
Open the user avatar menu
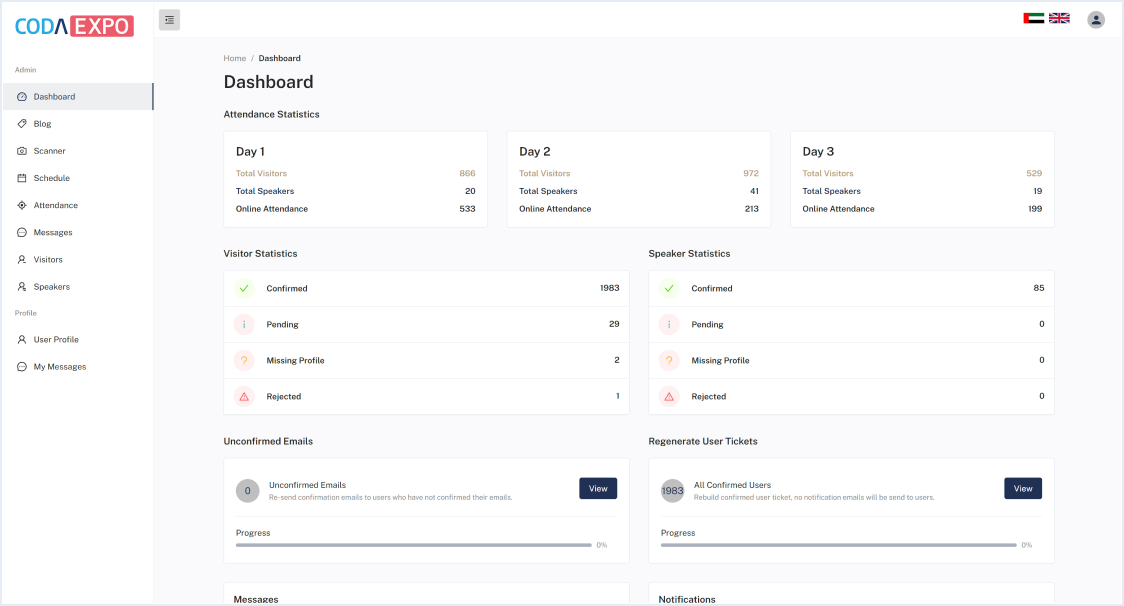pyautogui.click(x=1096, y=20)
